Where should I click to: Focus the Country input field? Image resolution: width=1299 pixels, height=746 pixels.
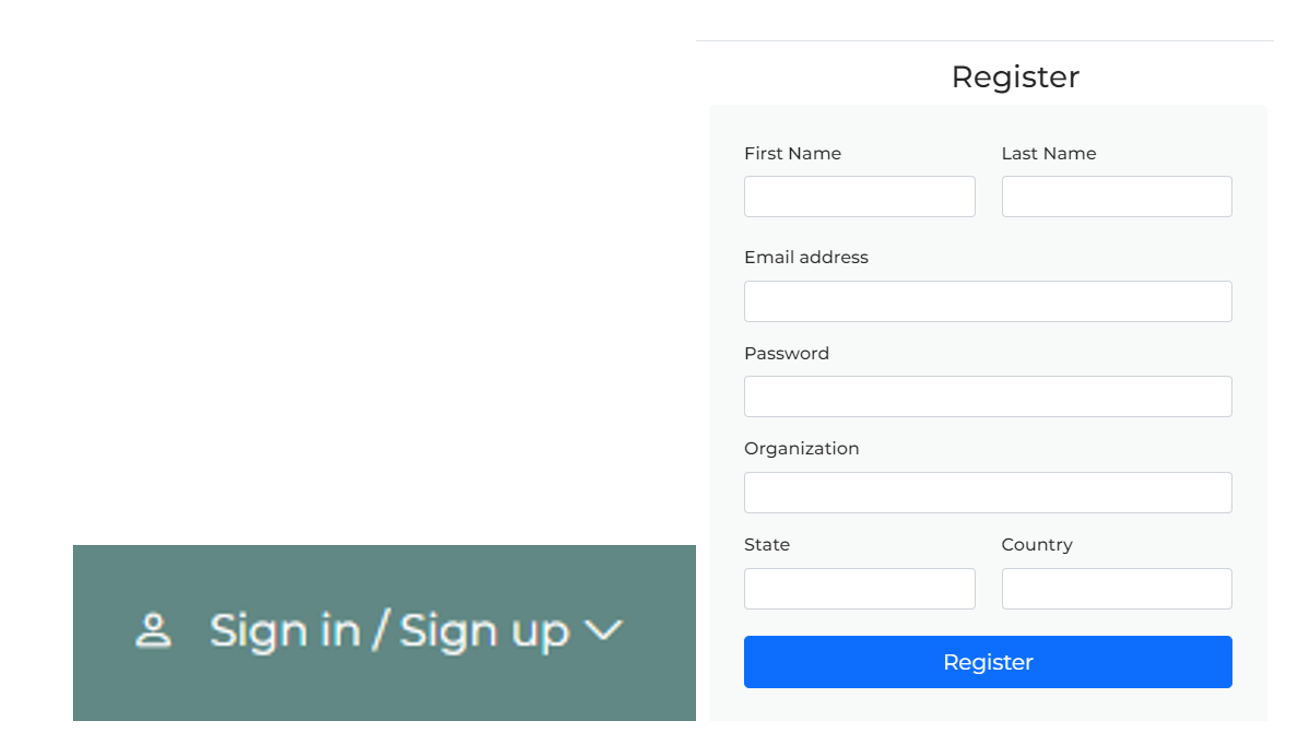(1116, 589)
